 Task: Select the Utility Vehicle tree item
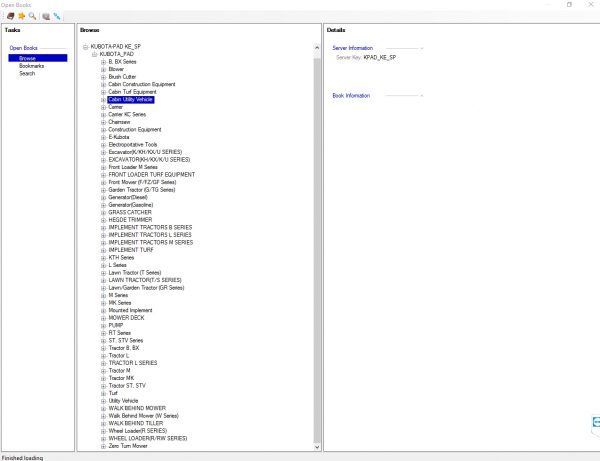[x=123, y=401]
